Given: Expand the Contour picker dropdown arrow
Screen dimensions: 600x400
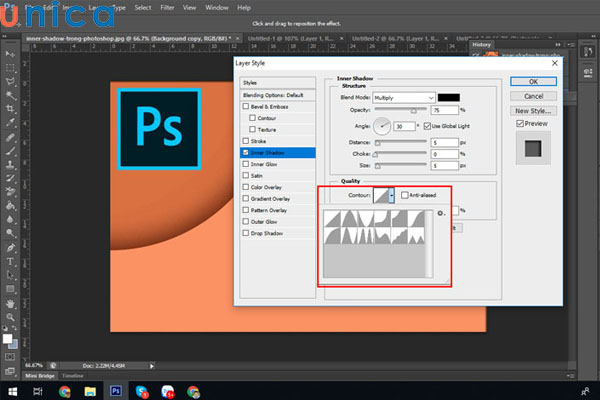Looking at the screenshot, I should click(392, 196).
